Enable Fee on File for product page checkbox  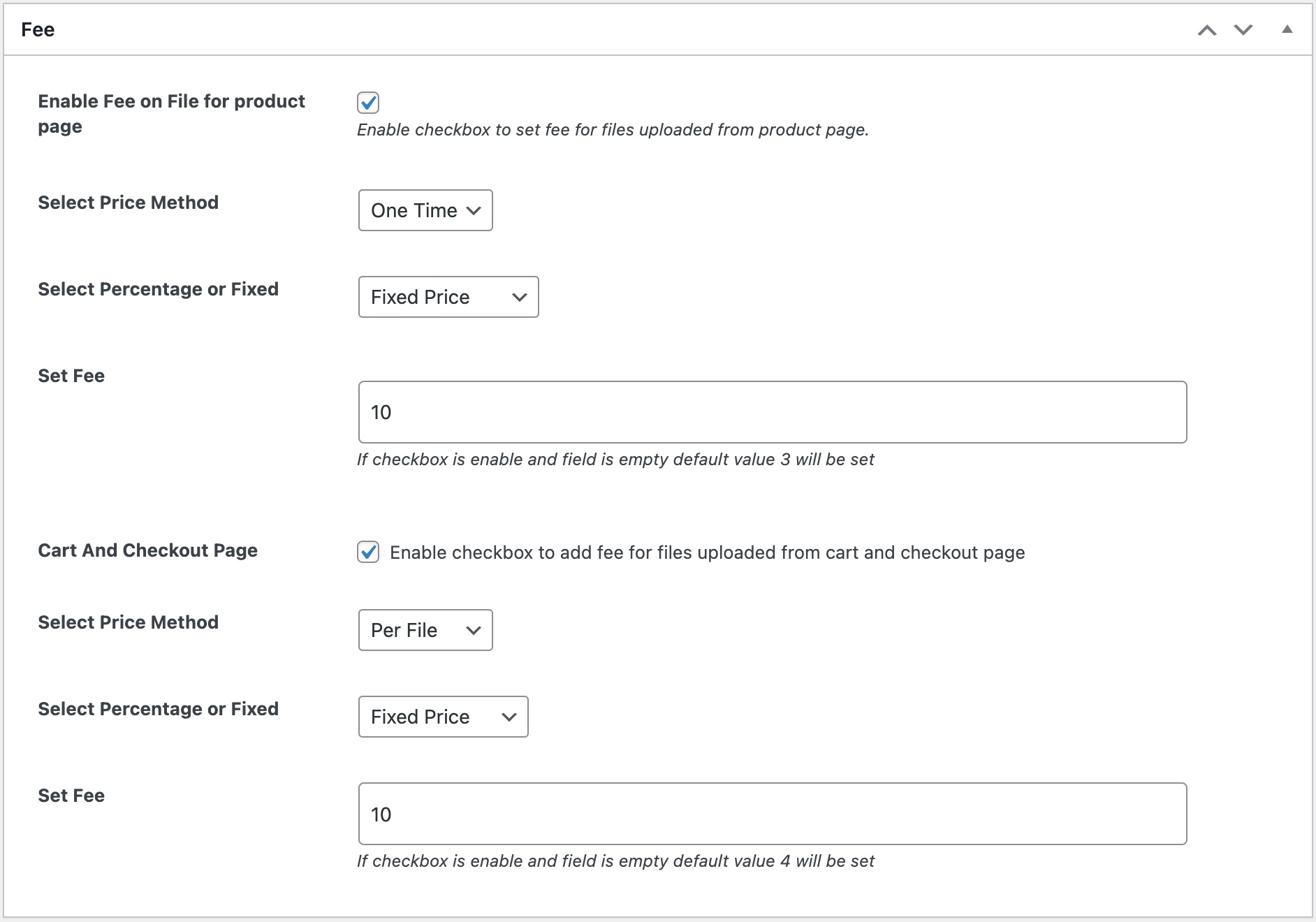tap(368, 102)
